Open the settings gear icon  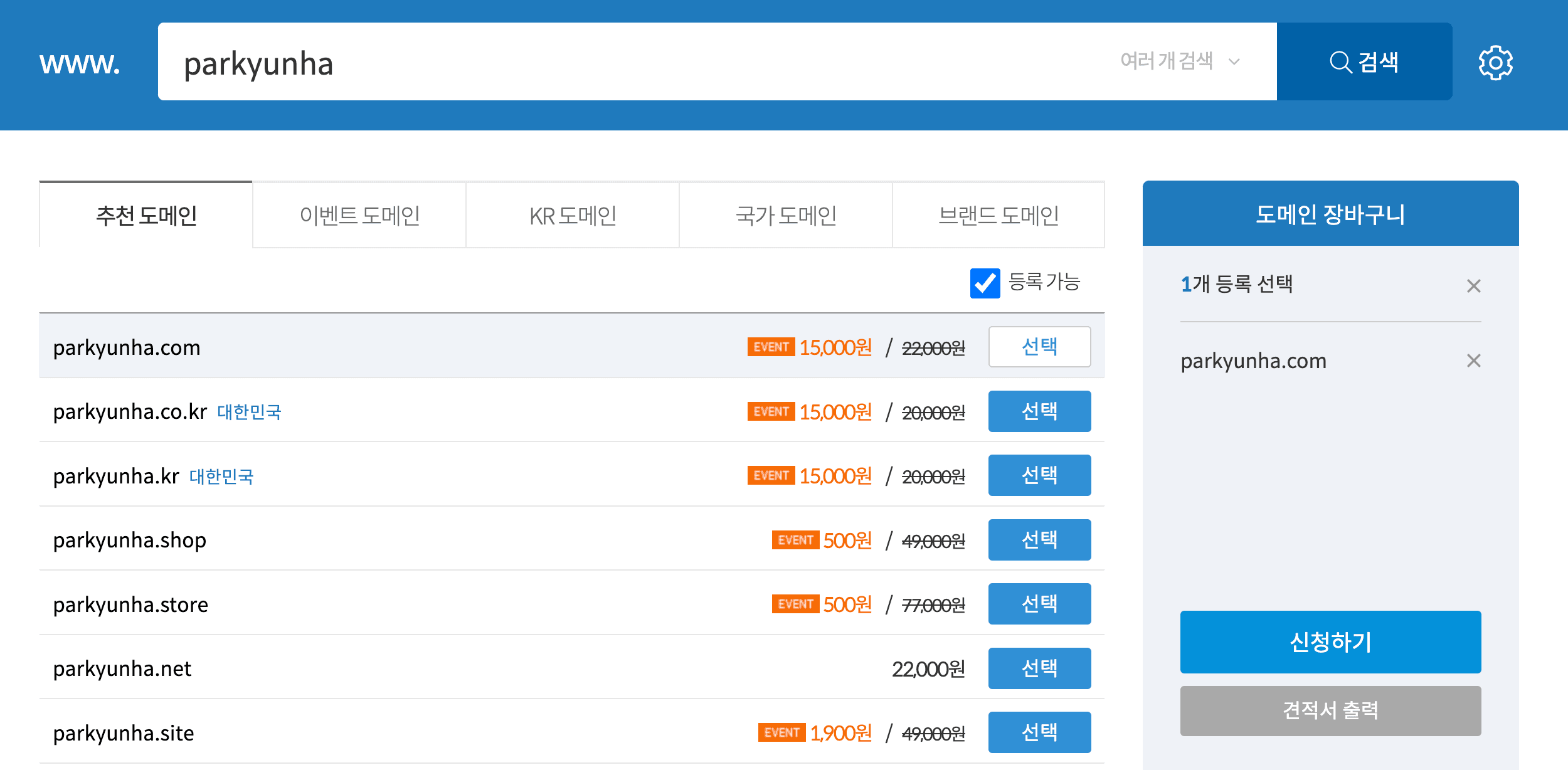(x=1495, y=62)
